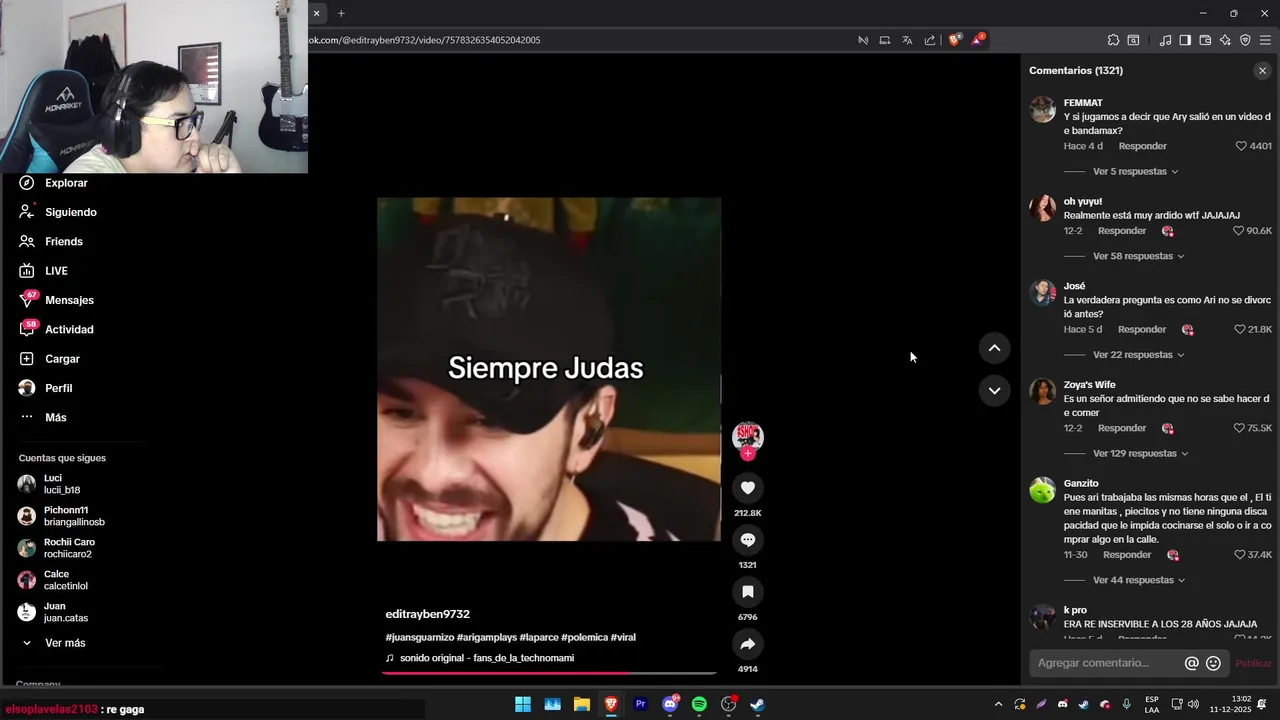Open Mensajes inbox

[56, 300]
